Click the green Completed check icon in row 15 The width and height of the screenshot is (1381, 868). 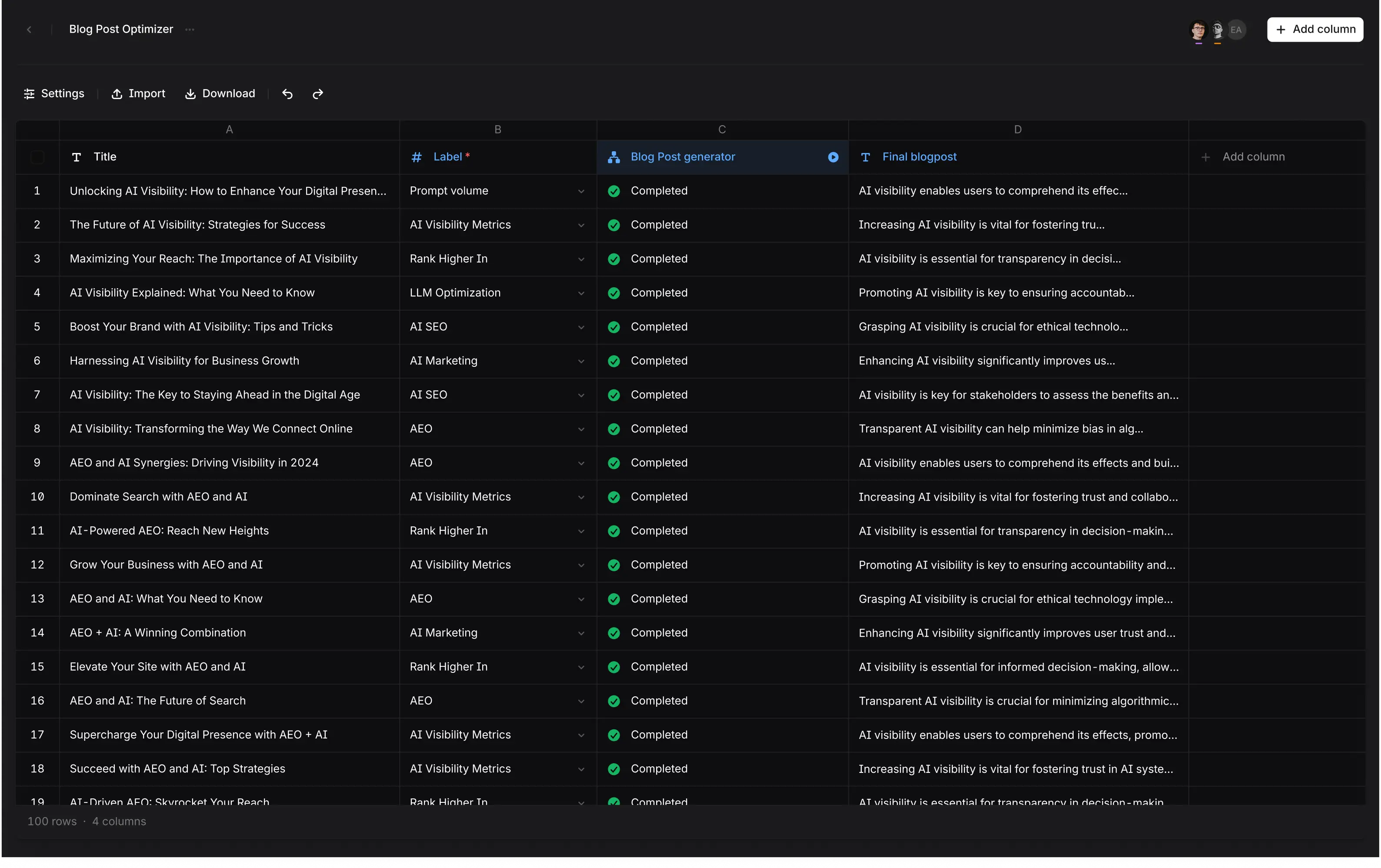pos(614,667)
